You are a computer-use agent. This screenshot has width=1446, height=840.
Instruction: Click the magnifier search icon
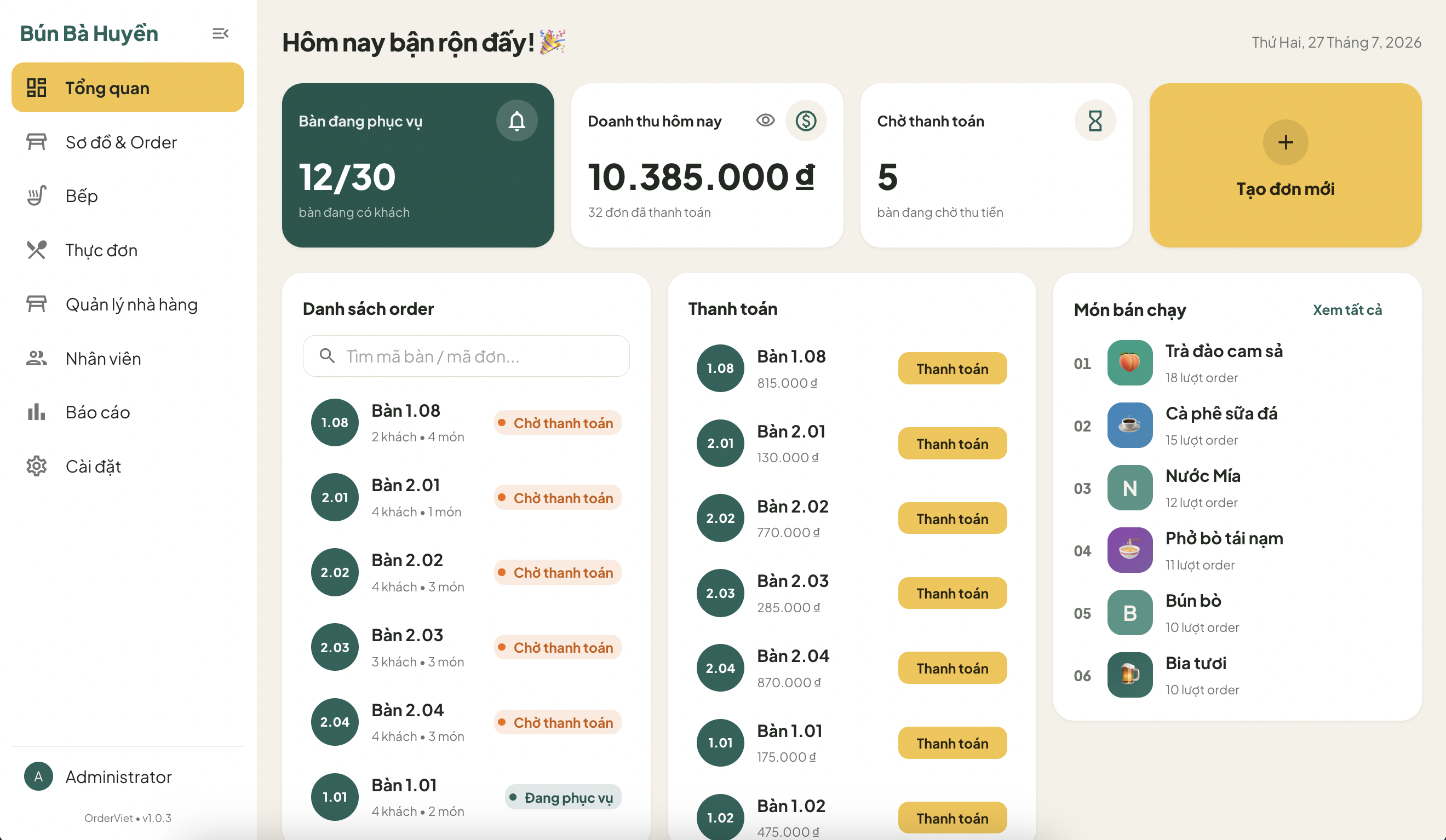point(327,356)
